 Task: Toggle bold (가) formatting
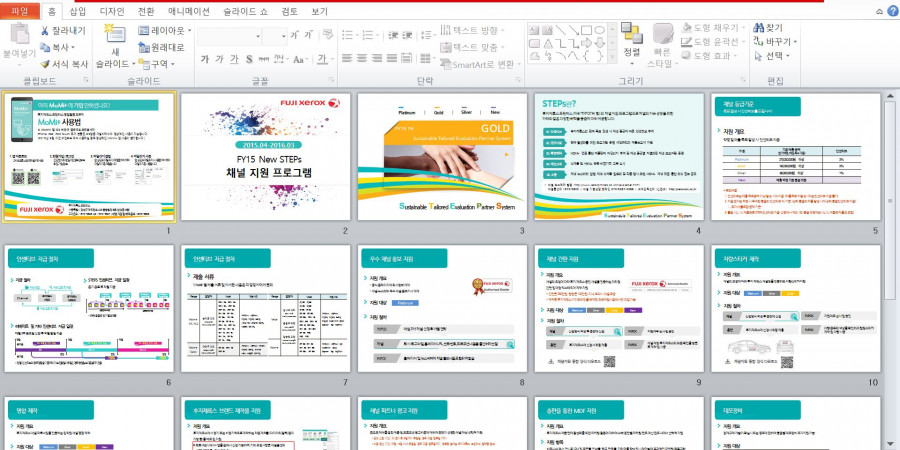coord(204,59)
